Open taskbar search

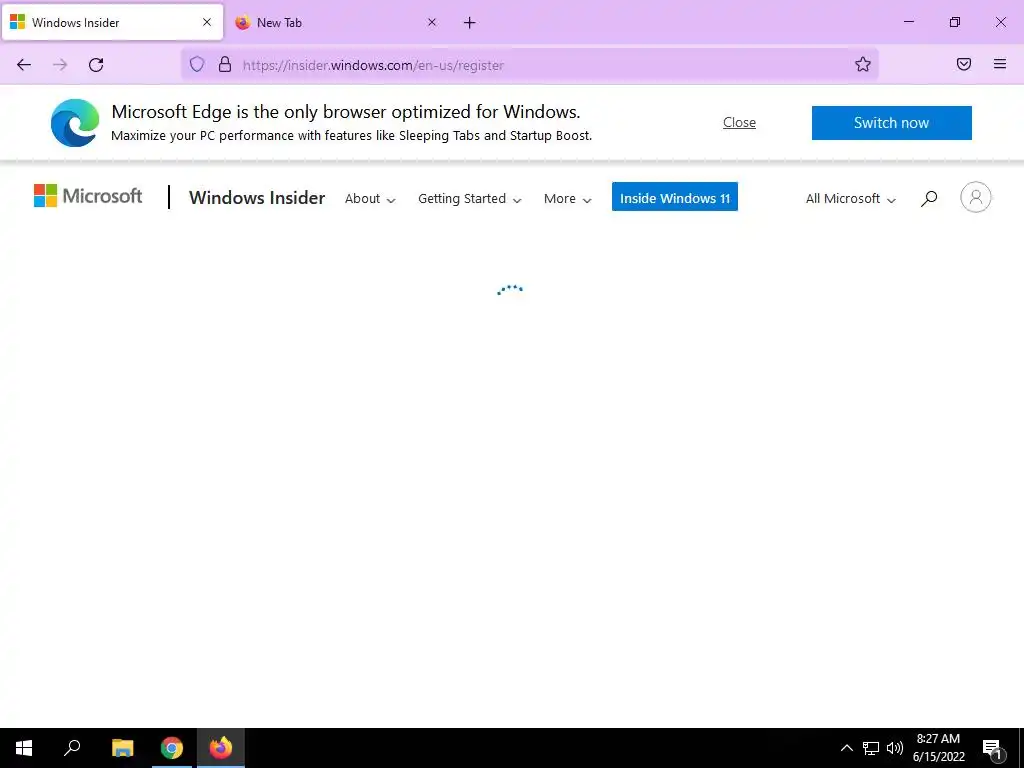pyautogui.click(x=72, y=748)
